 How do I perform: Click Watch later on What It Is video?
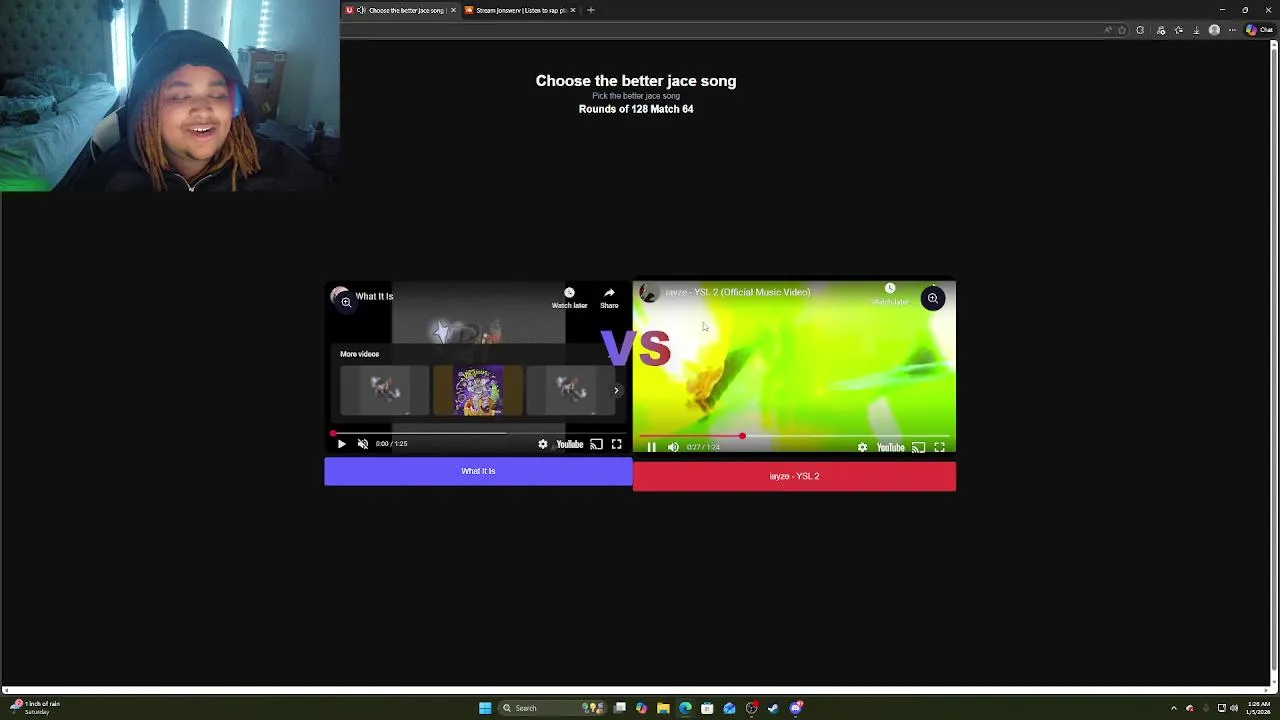(x=569, y=298)
